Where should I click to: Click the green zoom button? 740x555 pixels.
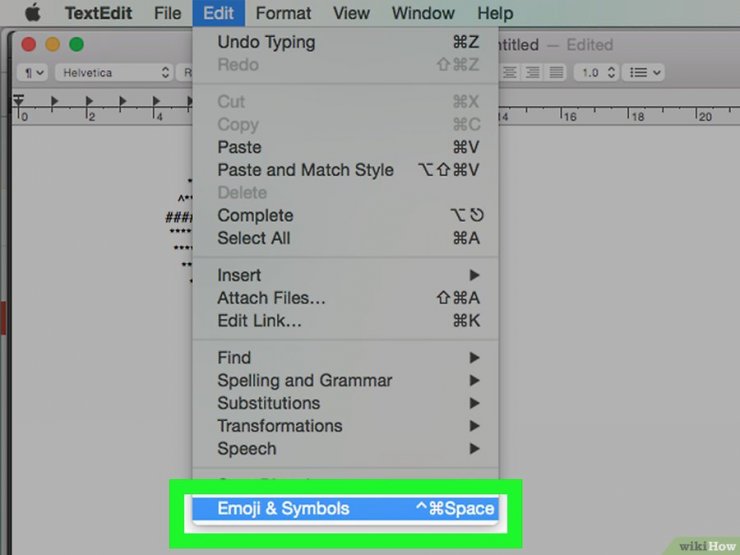tap(76, 44)
